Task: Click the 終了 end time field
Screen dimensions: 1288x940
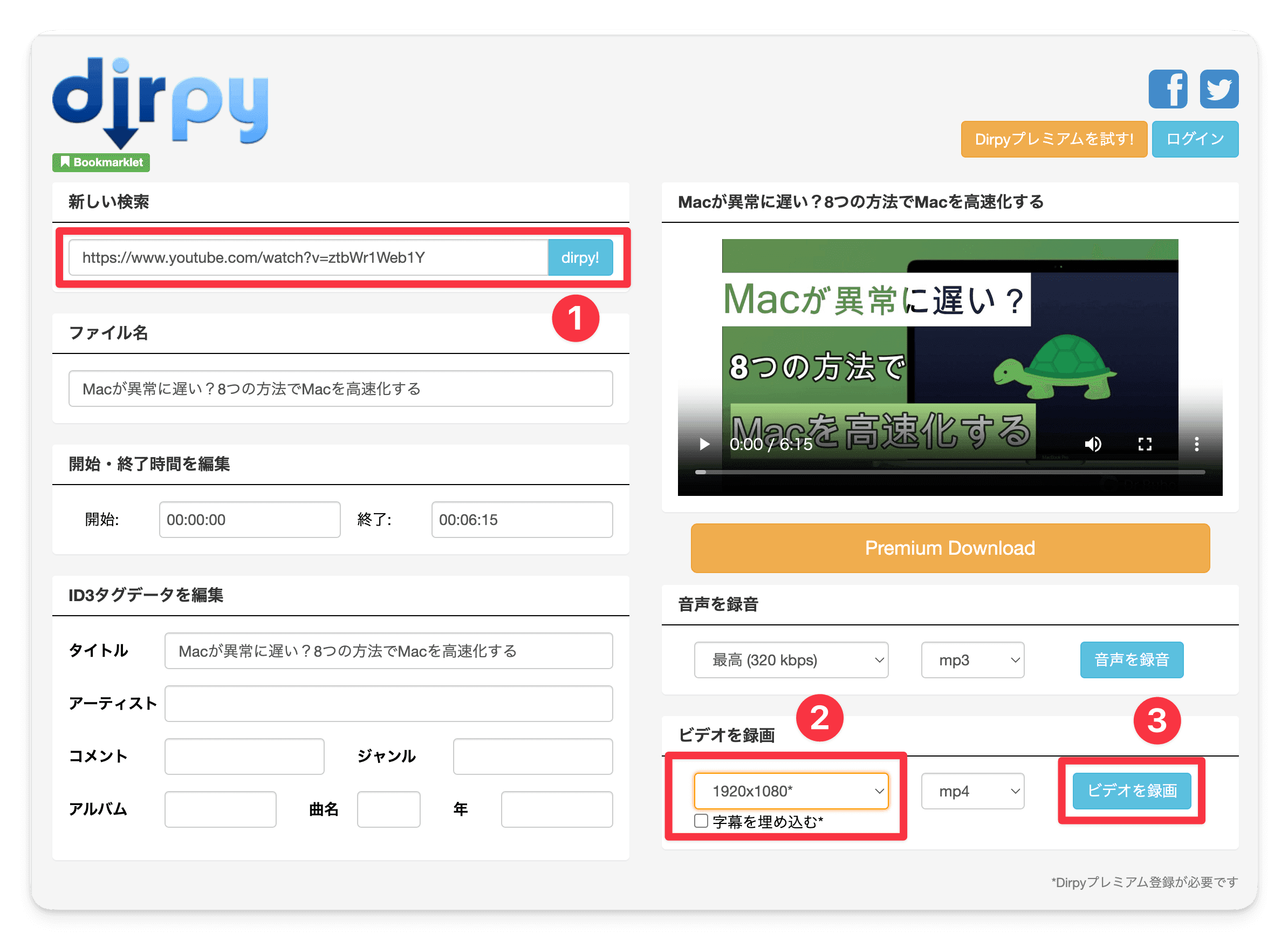Action: coord(522,519)
